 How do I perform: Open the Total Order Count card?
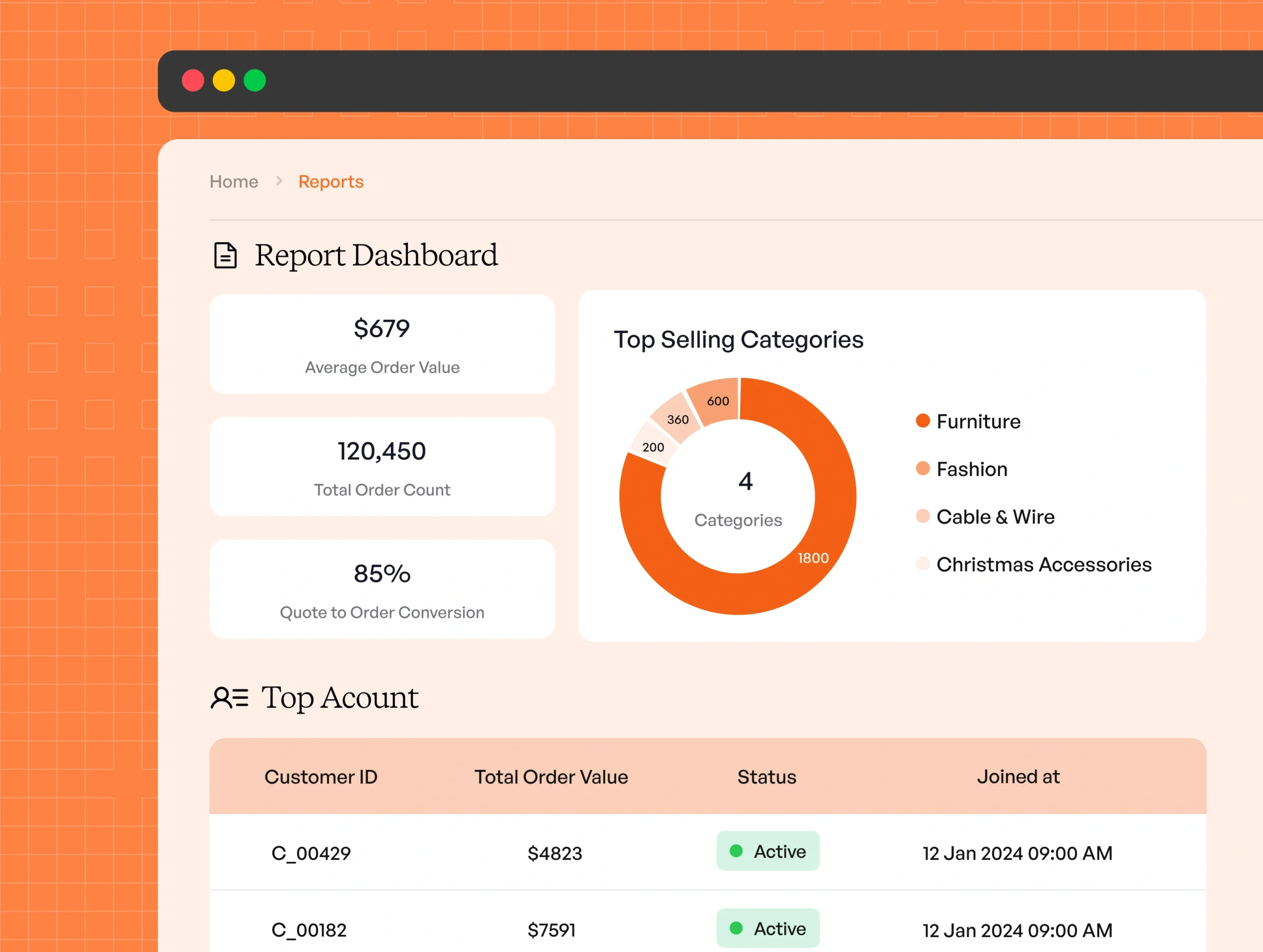click(x=382, y=466)
